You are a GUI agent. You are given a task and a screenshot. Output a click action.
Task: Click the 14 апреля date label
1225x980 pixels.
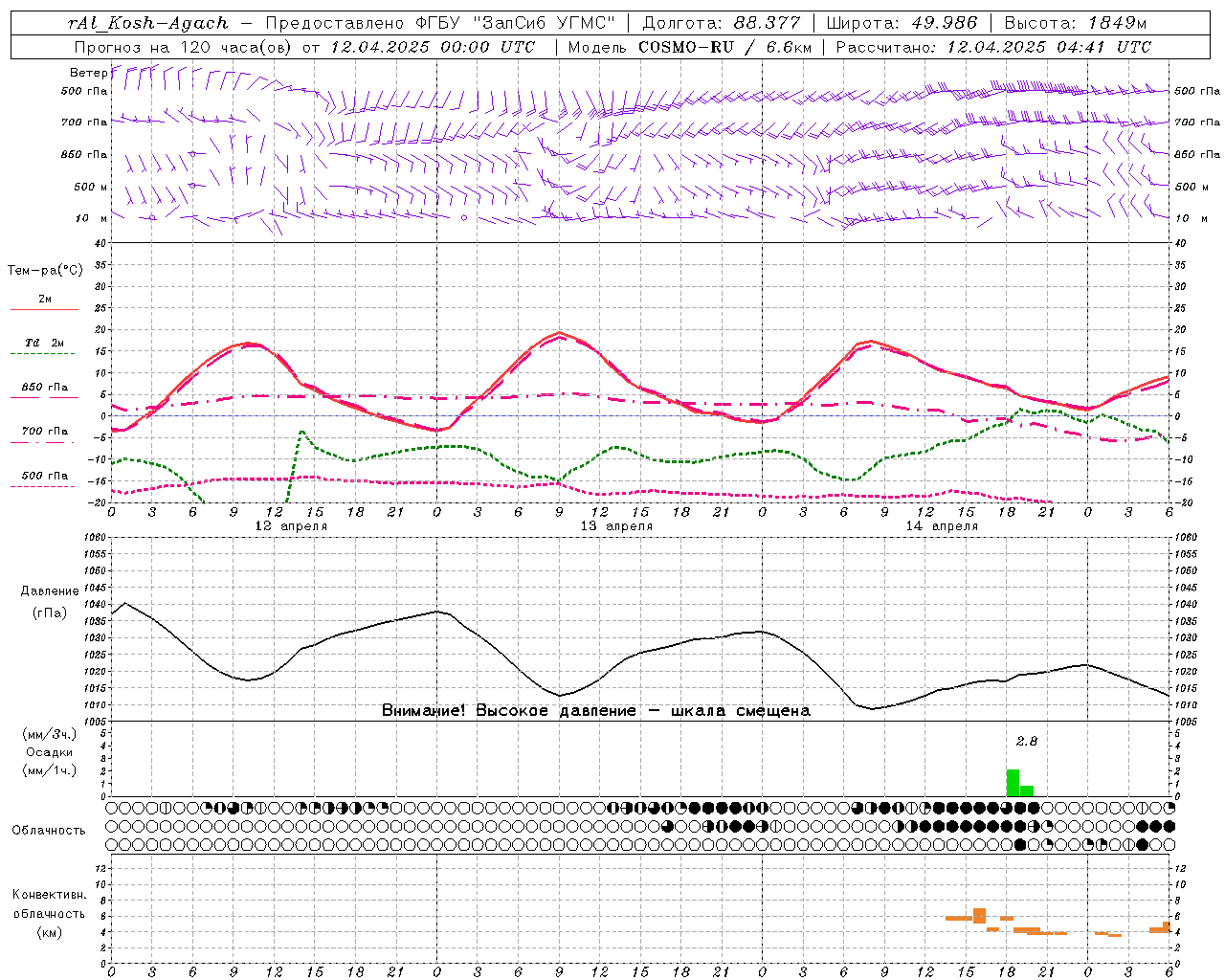[942, 526]
